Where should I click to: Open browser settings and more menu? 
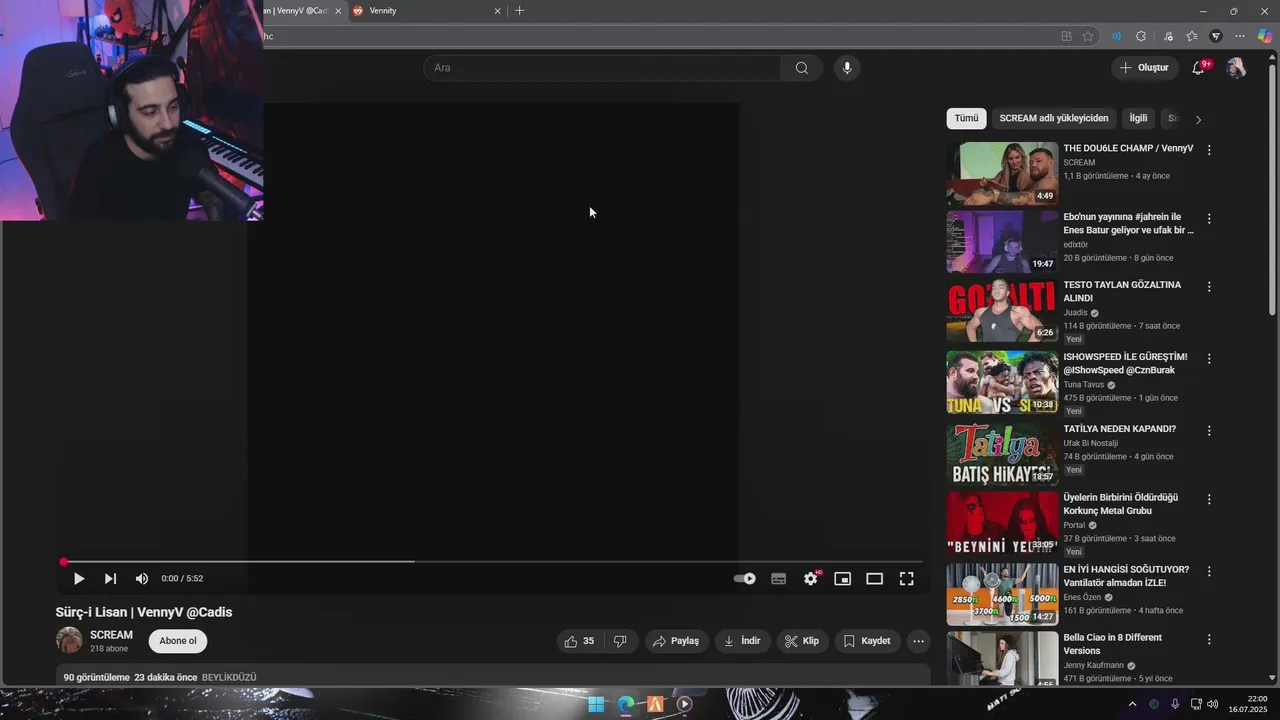point(1240,36)
